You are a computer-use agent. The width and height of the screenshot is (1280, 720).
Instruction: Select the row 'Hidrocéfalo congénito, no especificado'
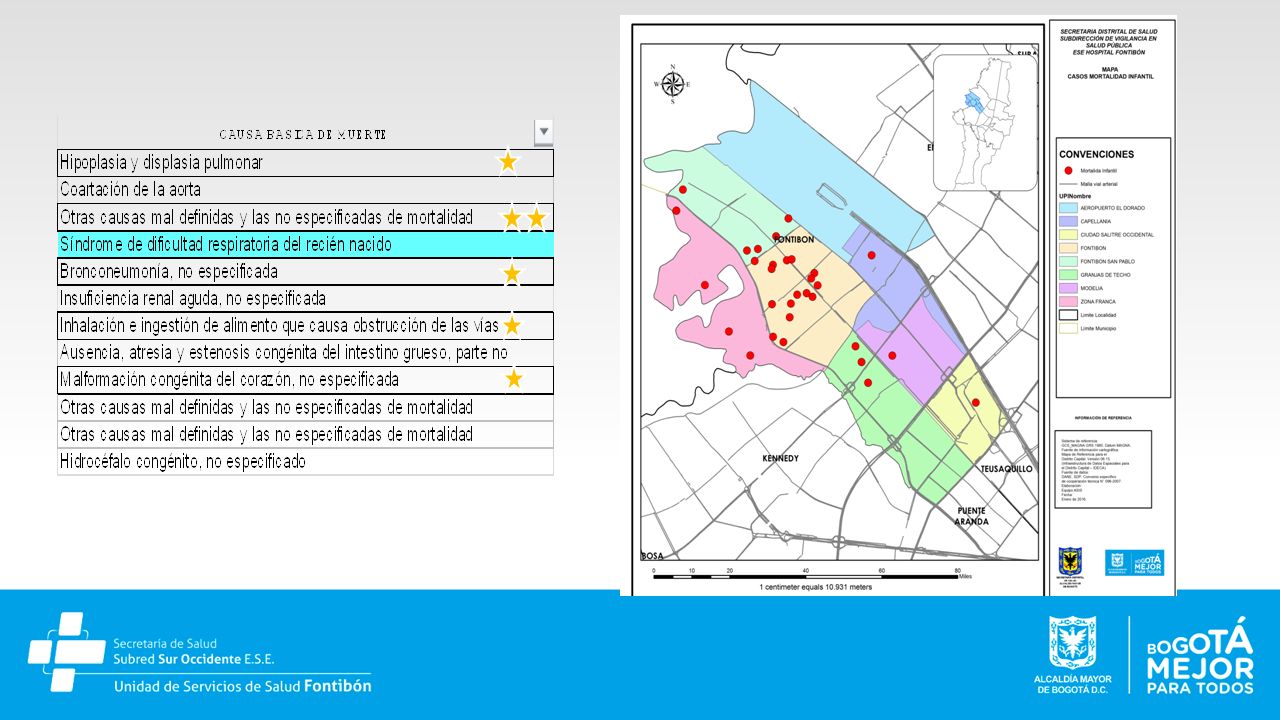point(306,462)
